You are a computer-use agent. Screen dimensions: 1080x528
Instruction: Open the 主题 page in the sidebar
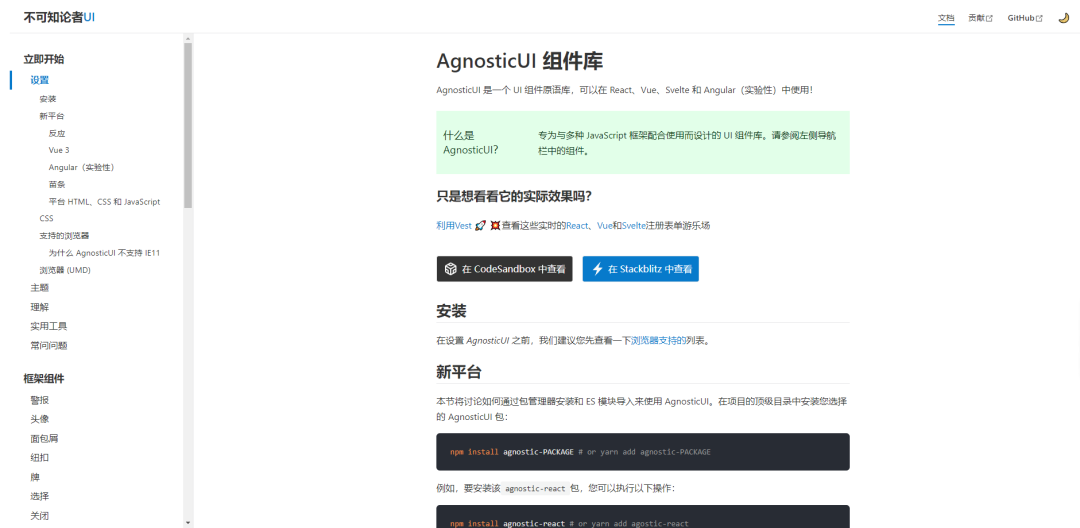click(40, 288)
